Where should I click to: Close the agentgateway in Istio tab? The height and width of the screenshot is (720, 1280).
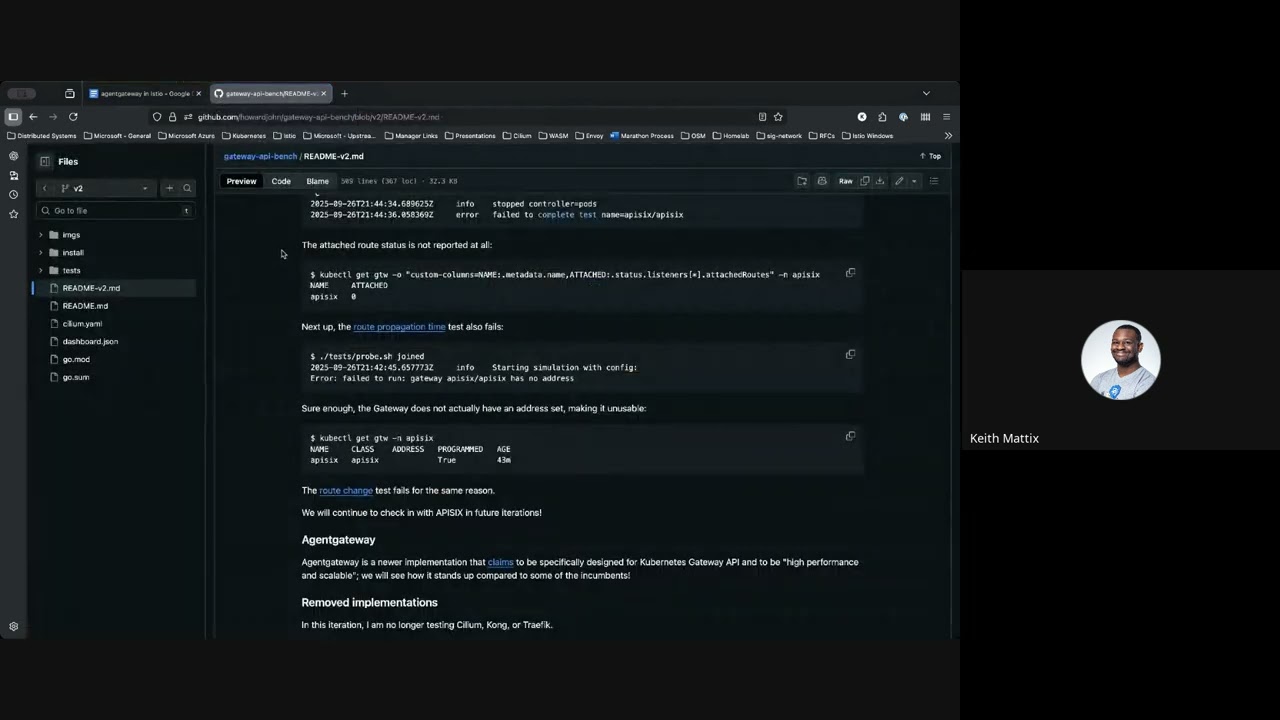(198, 94)
